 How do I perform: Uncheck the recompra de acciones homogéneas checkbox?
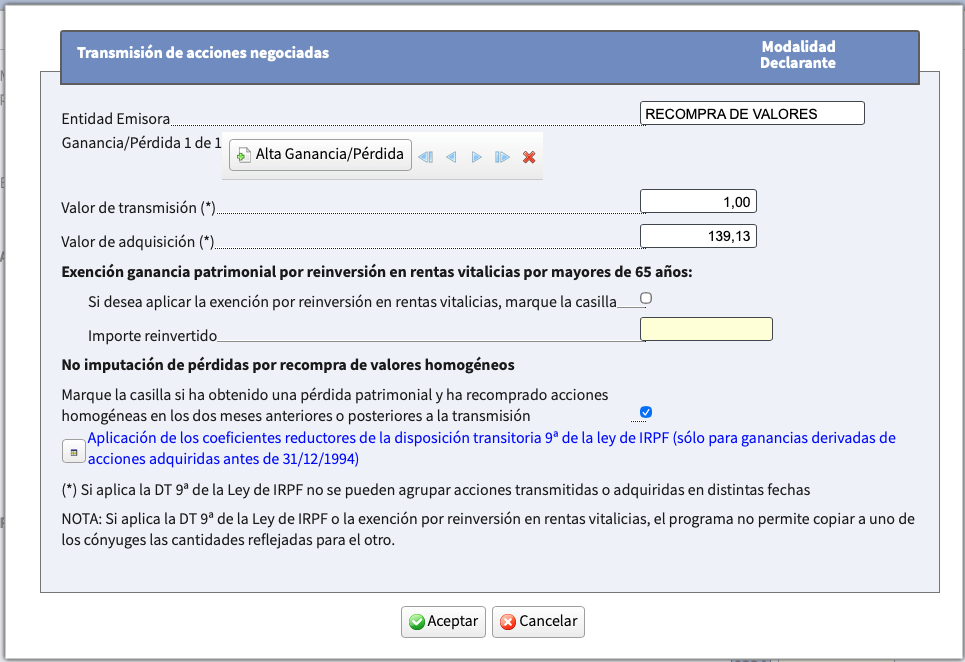(x=646, y=411)
